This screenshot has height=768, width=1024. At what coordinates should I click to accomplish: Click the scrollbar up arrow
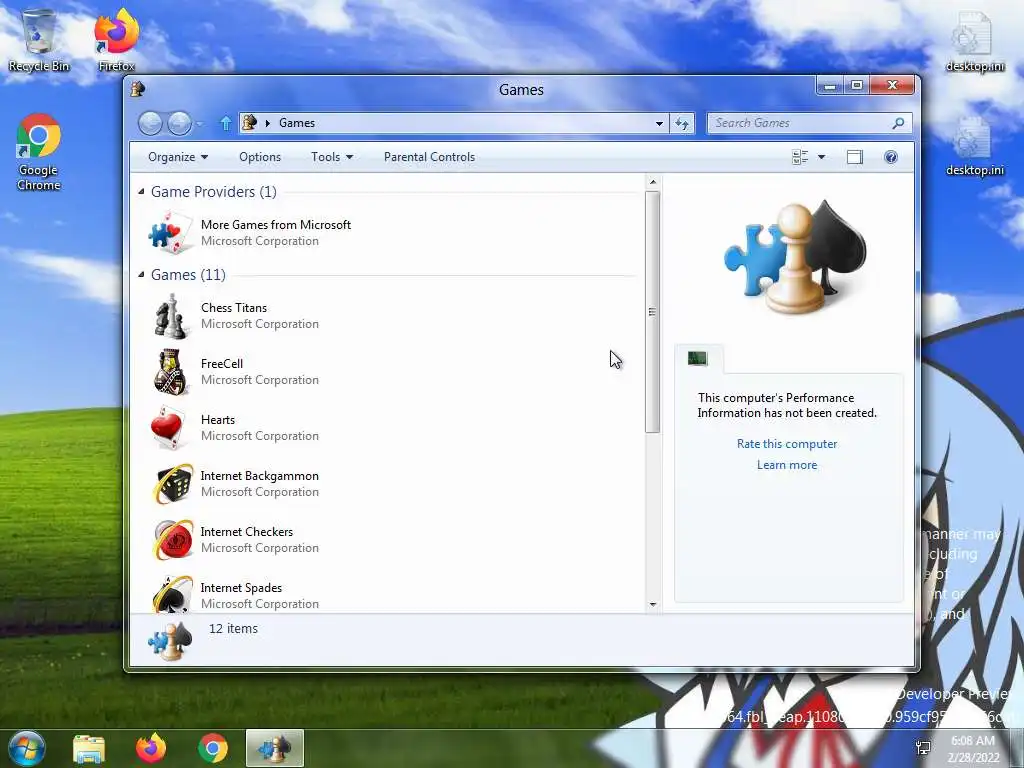(x=652, y=182)
